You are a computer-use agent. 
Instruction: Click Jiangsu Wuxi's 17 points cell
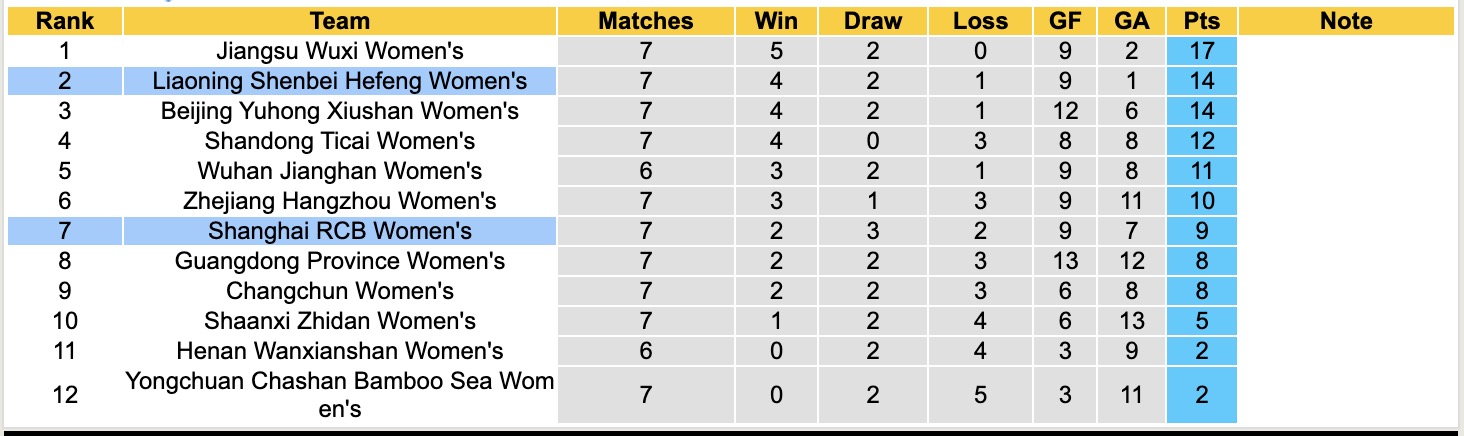(1201, 51)
